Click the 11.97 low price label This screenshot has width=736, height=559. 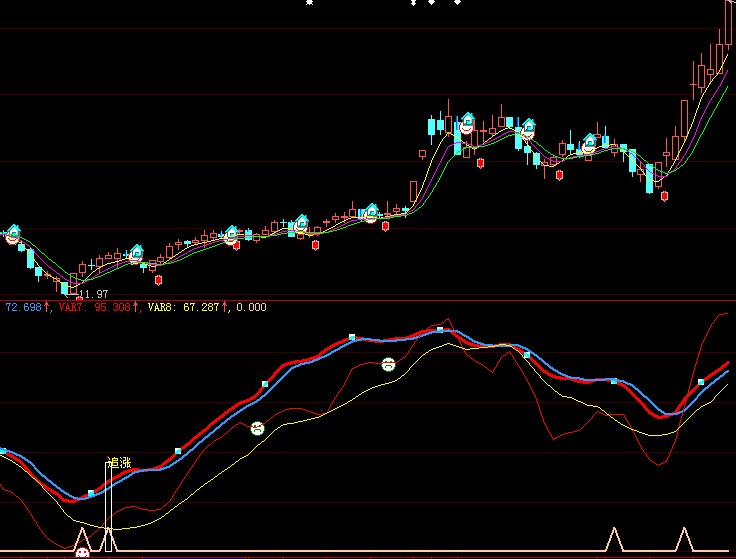pos(93,294)
